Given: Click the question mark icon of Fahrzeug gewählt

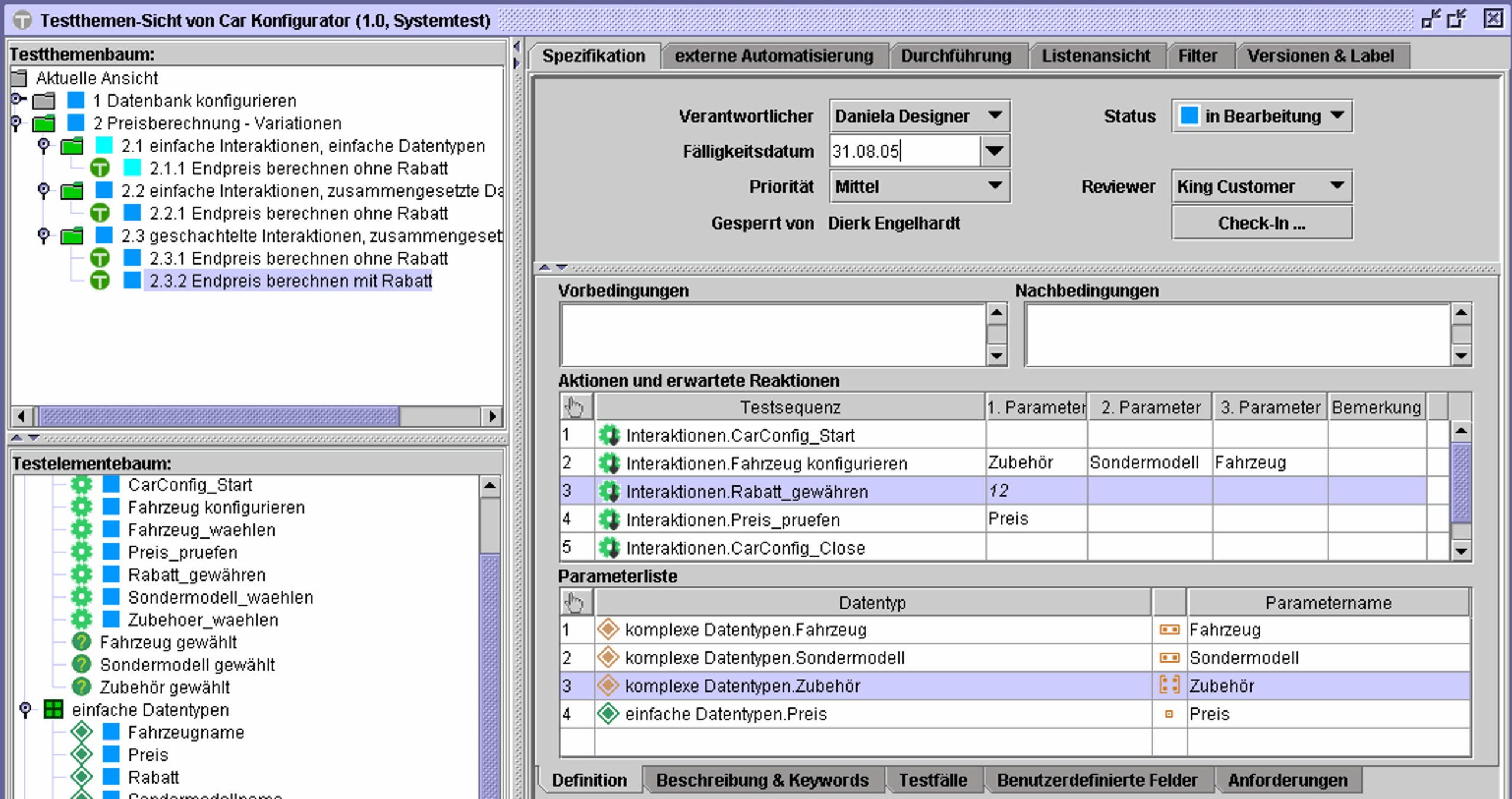Looking at the screenshot, I should coord(82,642).
